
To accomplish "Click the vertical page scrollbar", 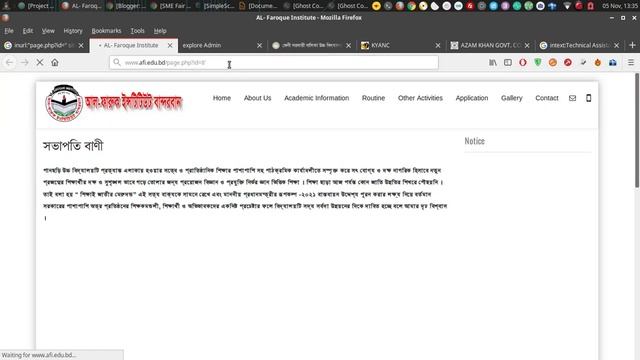I will [637, 131].
